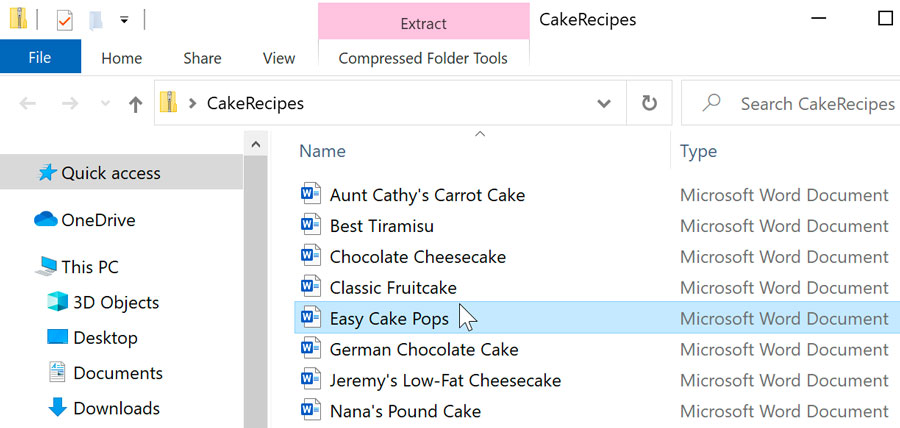The width and height of the screenshot is (900, 428).
Task: Open the Customize Quick Access Toolbar dropdown
Action: [124, 21]
